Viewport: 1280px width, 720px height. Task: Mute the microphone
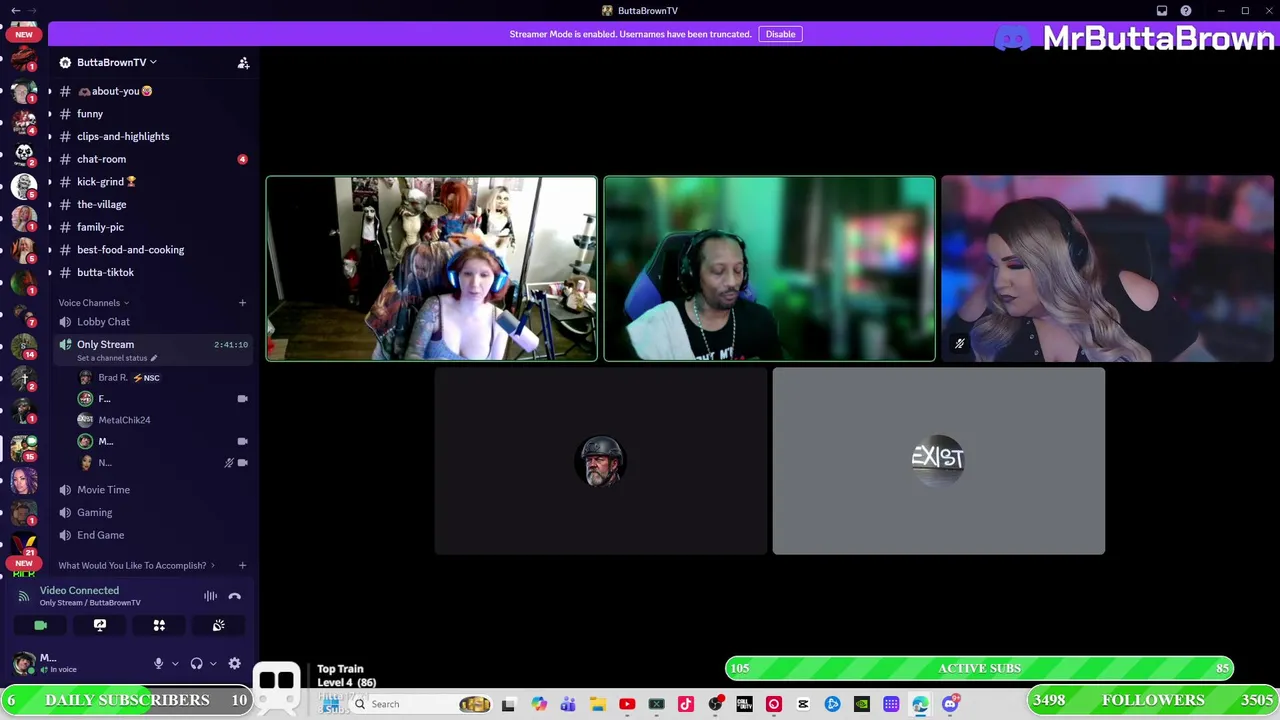158,663
